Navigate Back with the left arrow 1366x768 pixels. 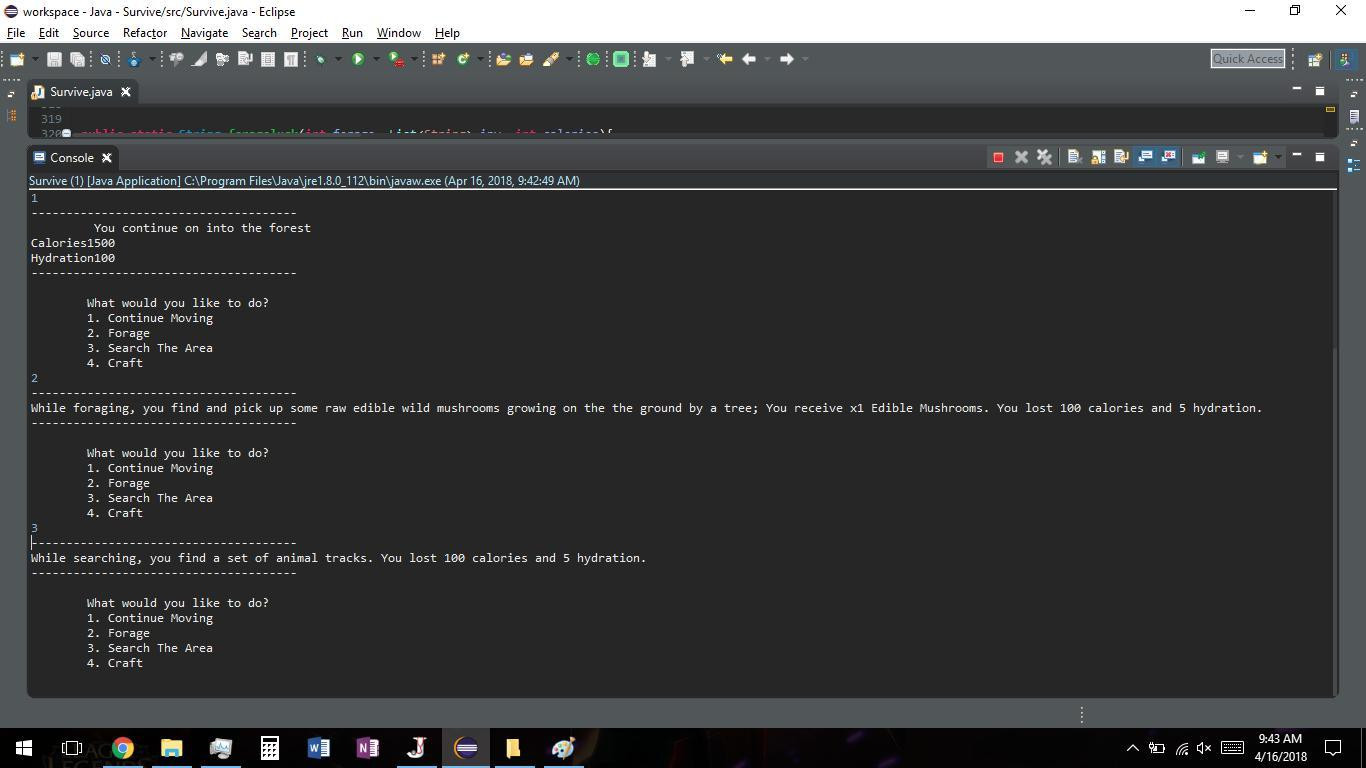(749, 59)
